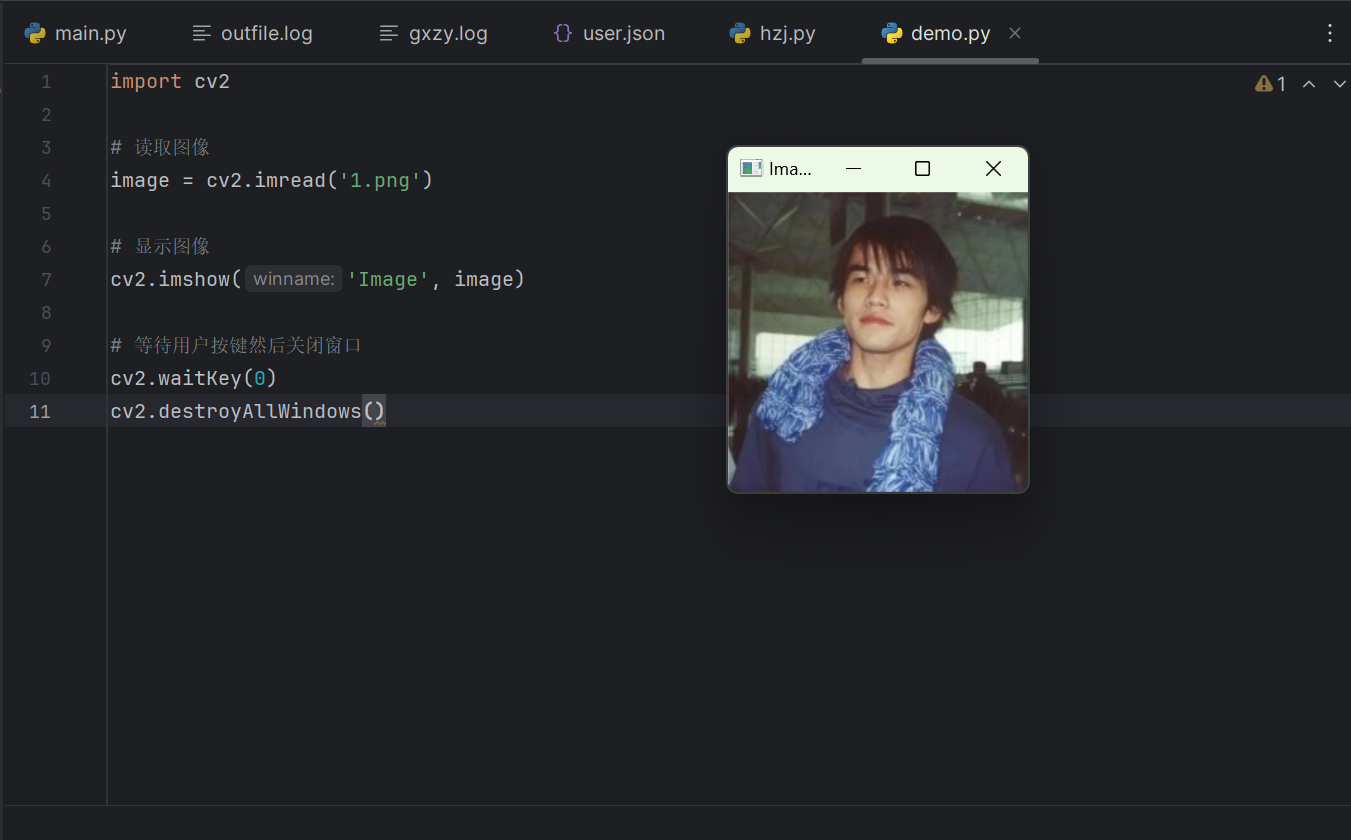Open the hzj.py tab
This screenshot has height=840, width=1351.
click(773, 33)
